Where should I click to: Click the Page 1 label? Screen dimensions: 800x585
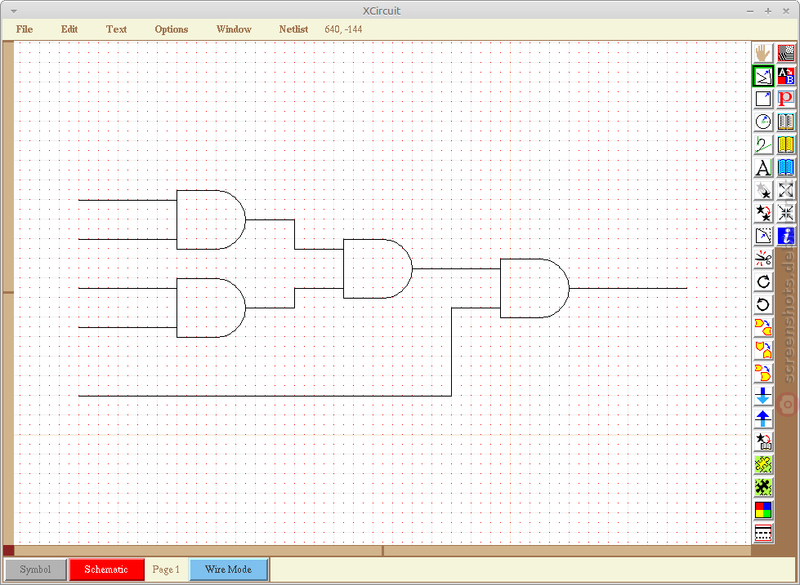(166, 570)
